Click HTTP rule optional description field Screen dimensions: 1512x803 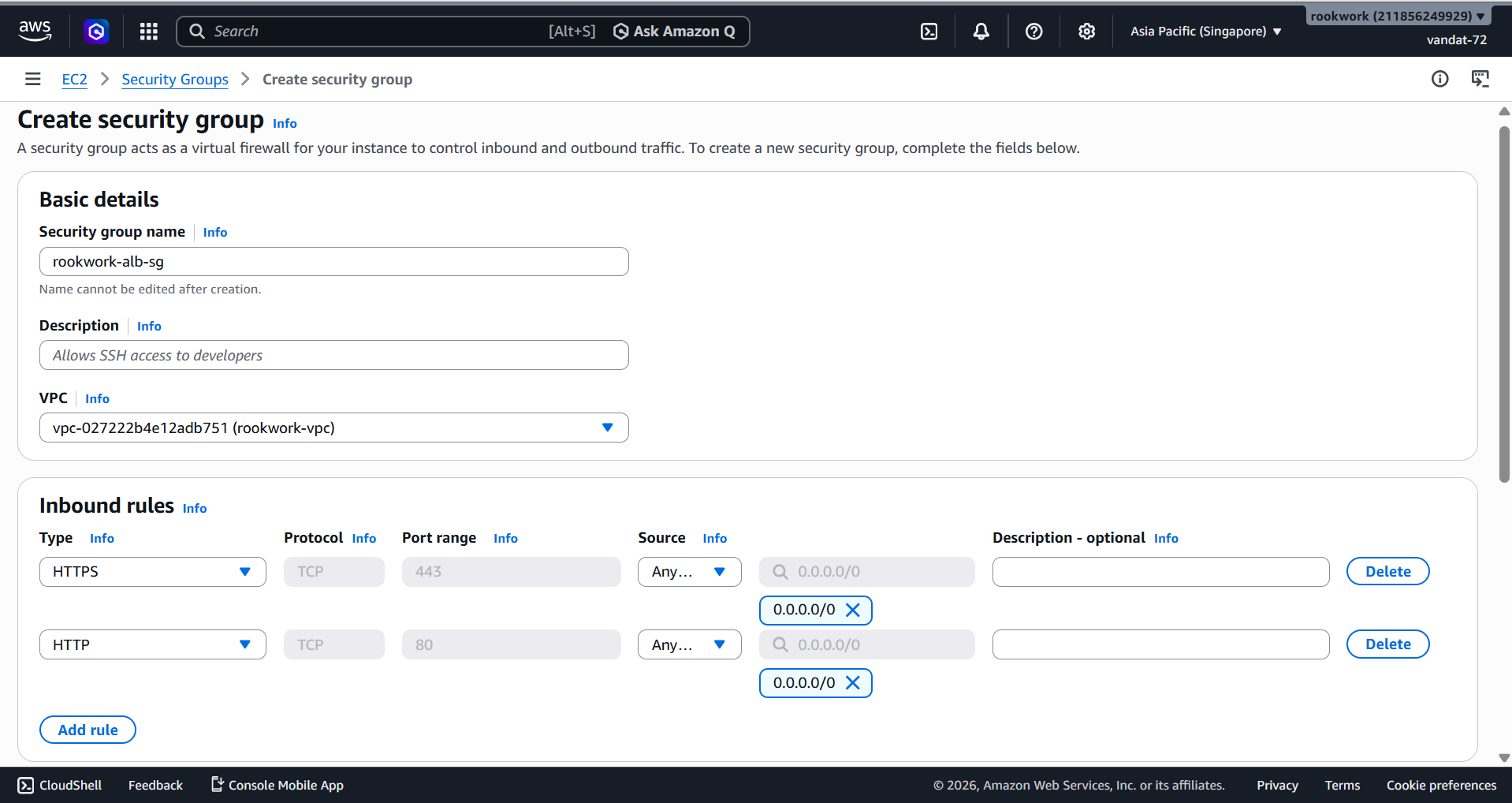pos(1161,644)
